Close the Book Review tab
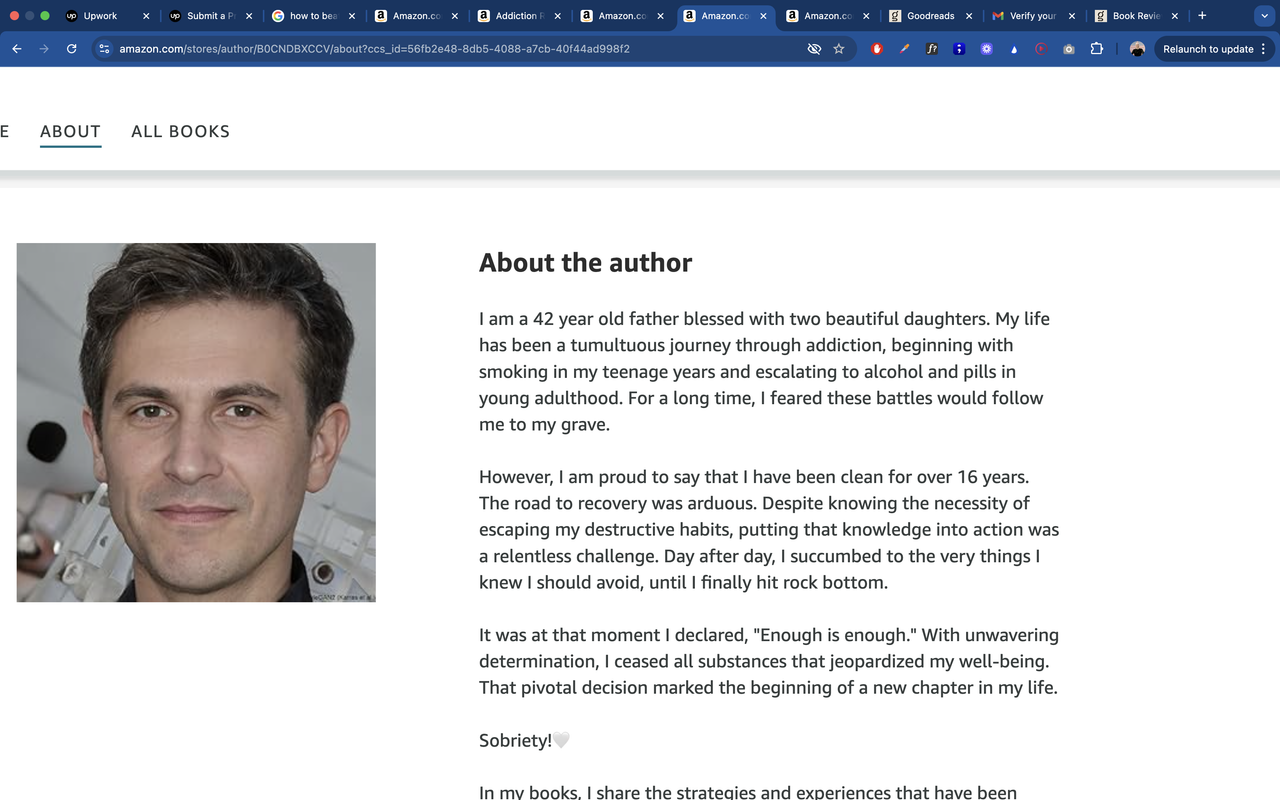 1175,16
